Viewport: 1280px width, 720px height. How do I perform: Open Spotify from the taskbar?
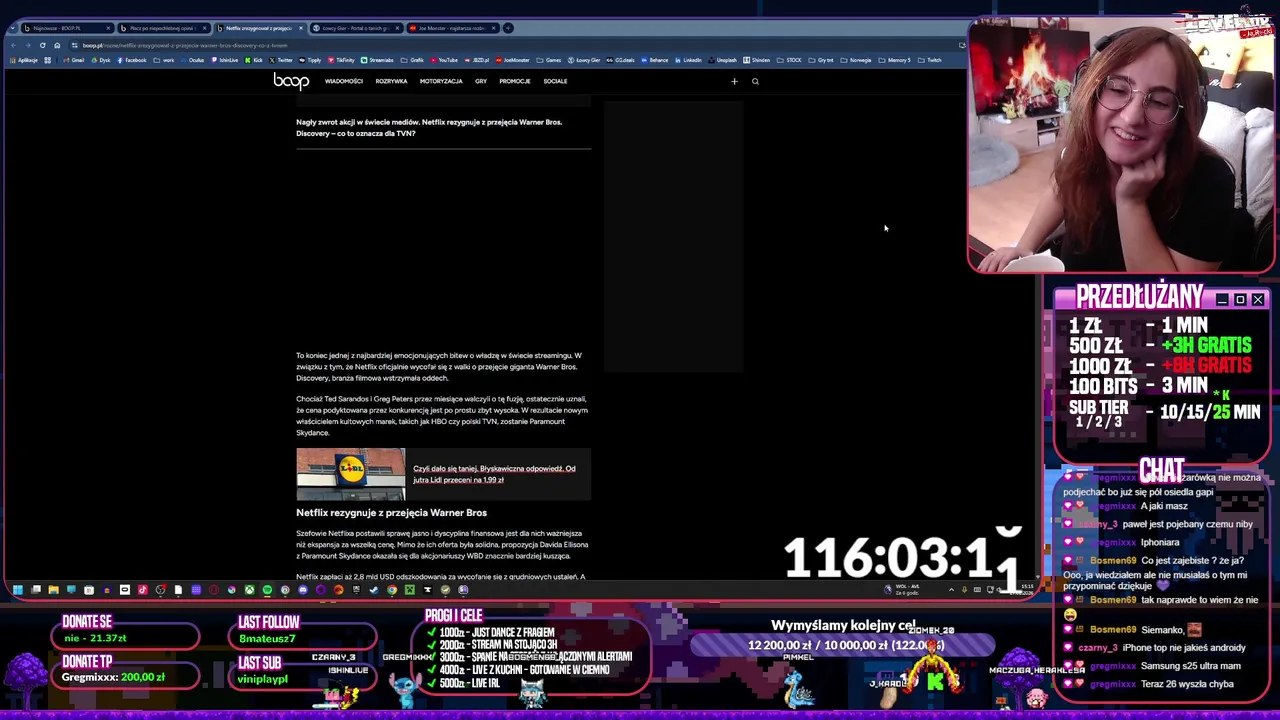pyautogui.click(x=267, y=590)
